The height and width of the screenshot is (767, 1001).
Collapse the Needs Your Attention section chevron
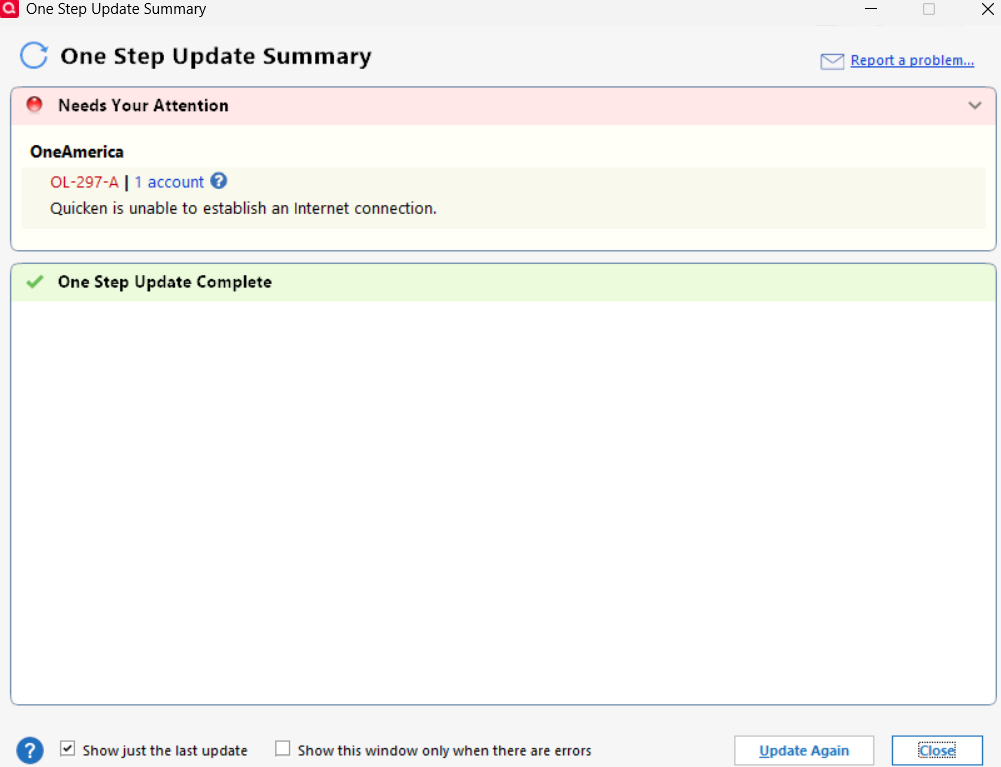point(974,105)
